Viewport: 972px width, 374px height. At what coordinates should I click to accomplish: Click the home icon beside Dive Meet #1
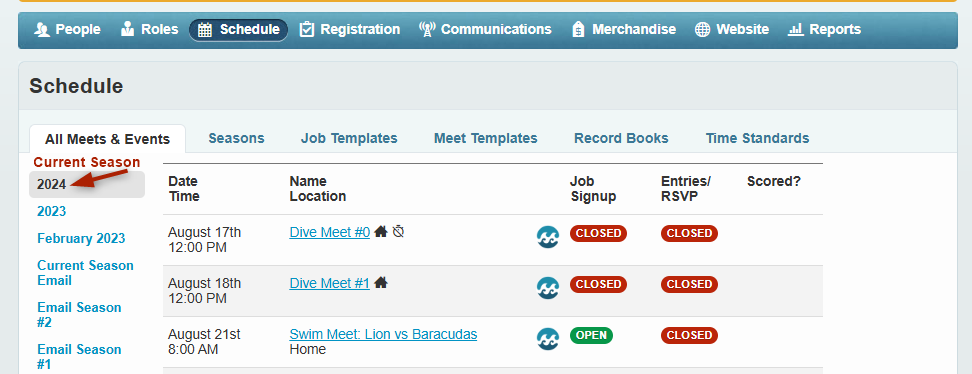[381, 282]
